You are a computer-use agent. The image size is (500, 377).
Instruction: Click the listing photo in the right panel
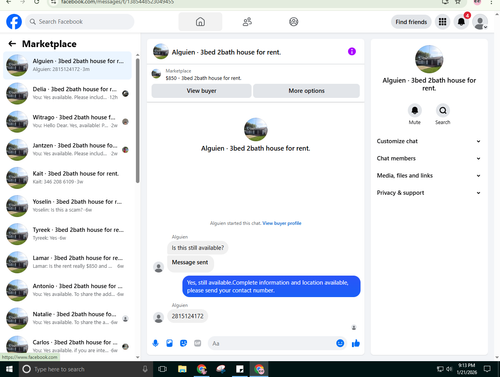(429, 59)
